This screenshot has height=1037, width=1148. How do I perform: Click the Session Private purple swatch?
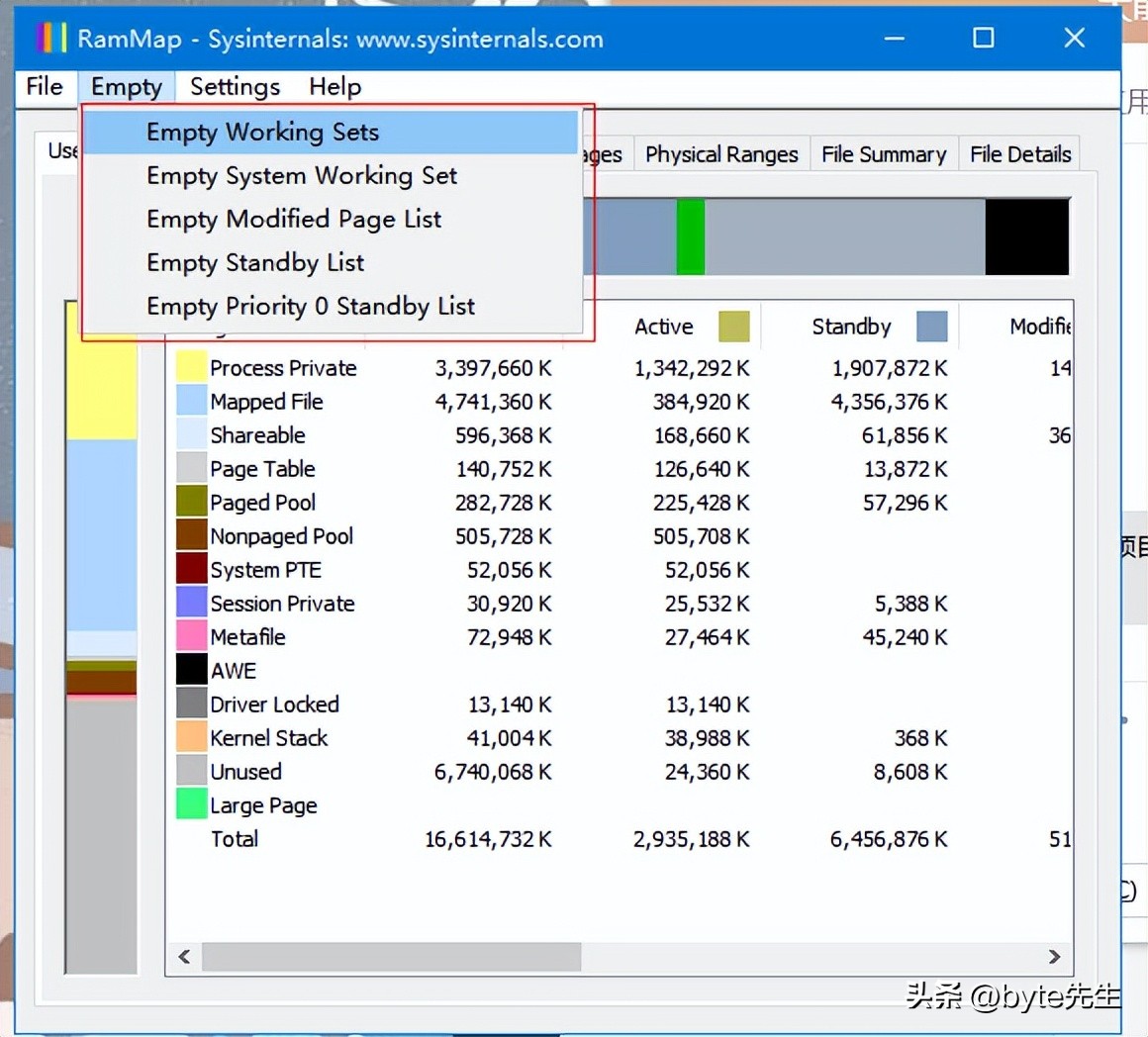click(191, 603)
